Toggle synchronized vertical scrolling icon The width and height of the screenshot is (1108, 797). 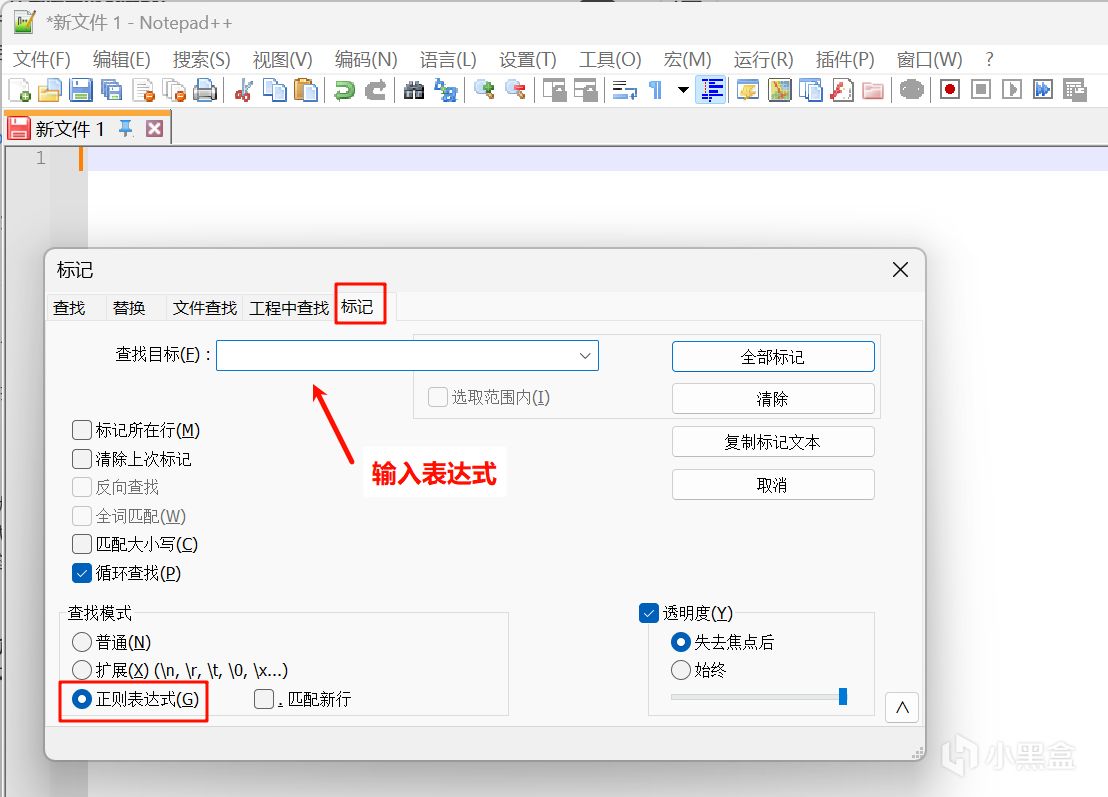(x=554, y=90)
